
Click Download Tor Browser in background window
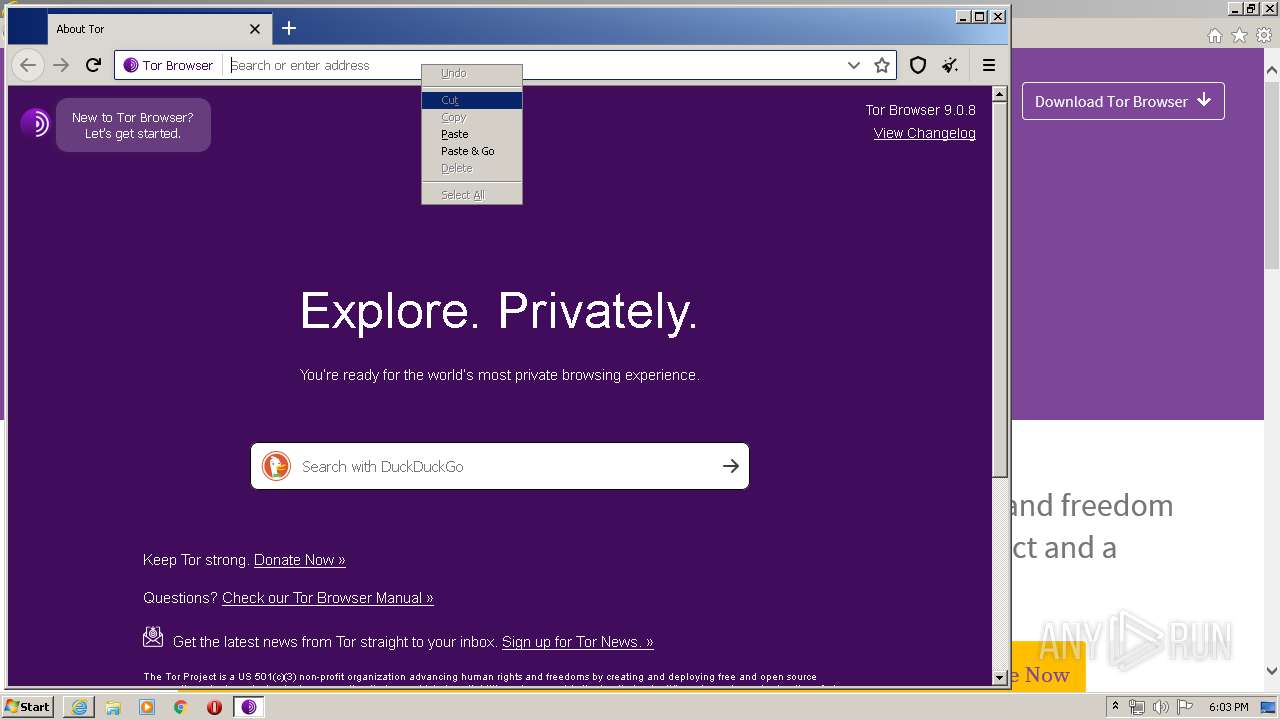(x=1123, y=101)
